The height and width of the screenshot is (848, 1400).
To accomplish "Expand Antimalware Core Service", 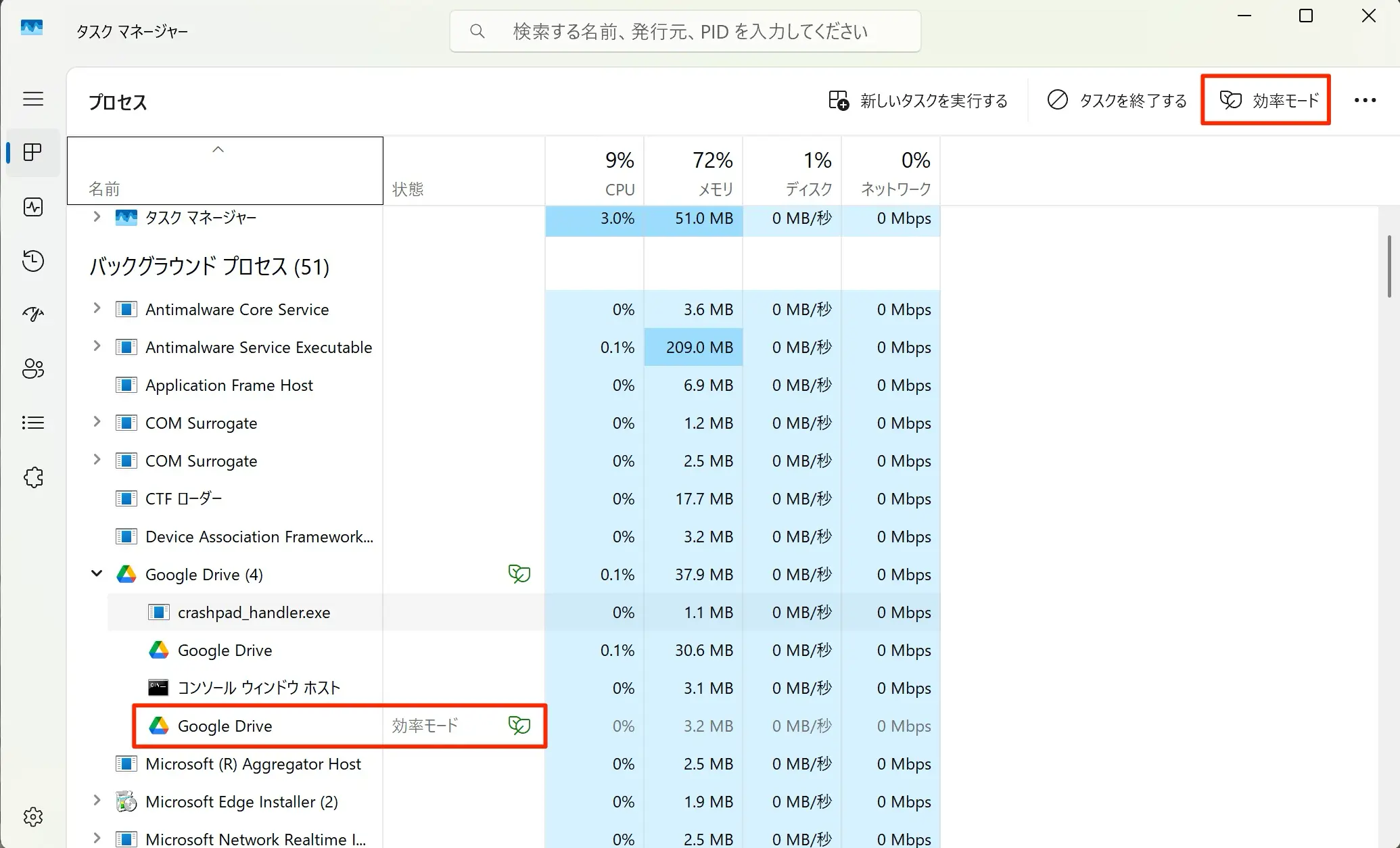I will tap(97, 308).
